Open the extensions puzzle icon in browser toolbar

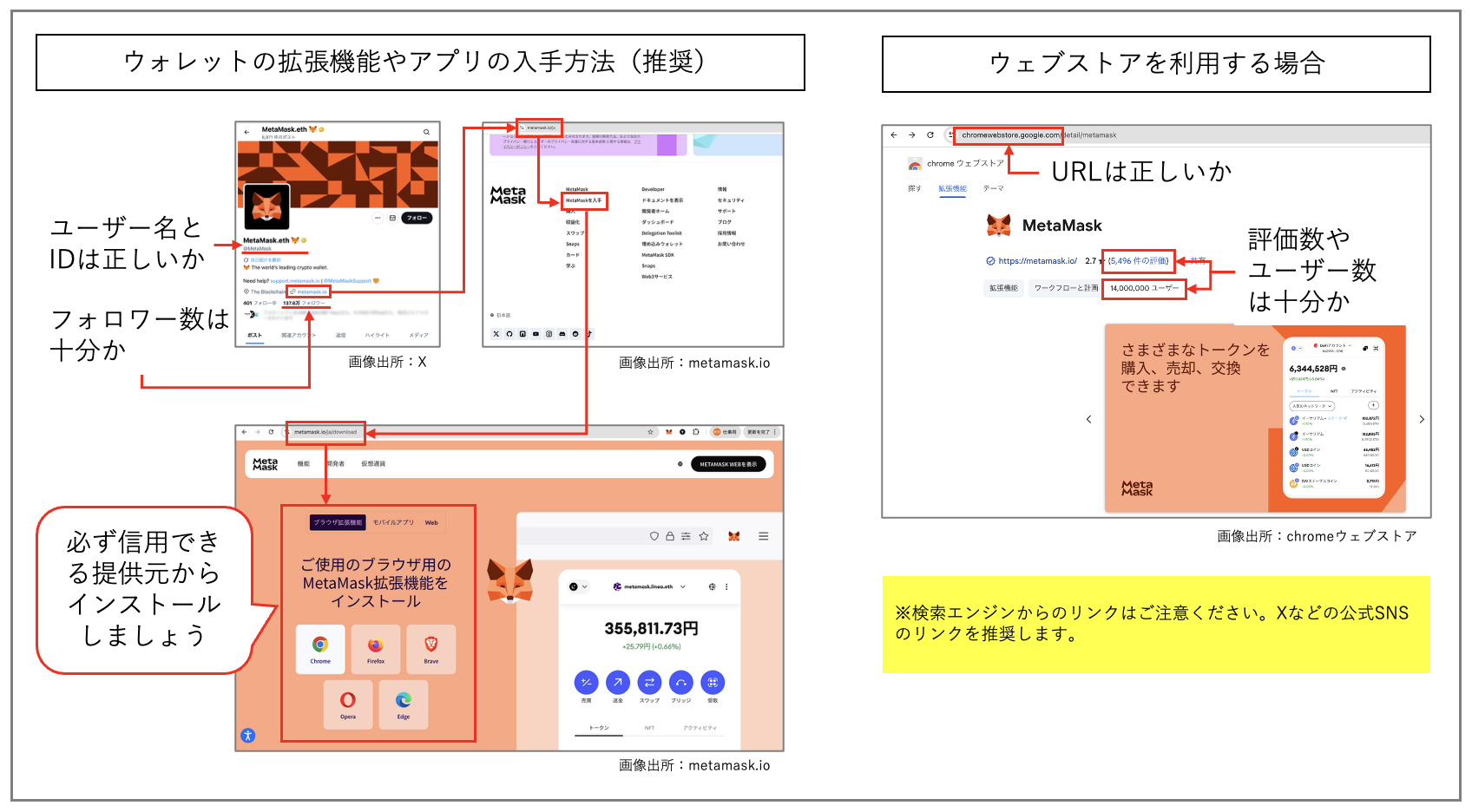[x=696, y=432]
